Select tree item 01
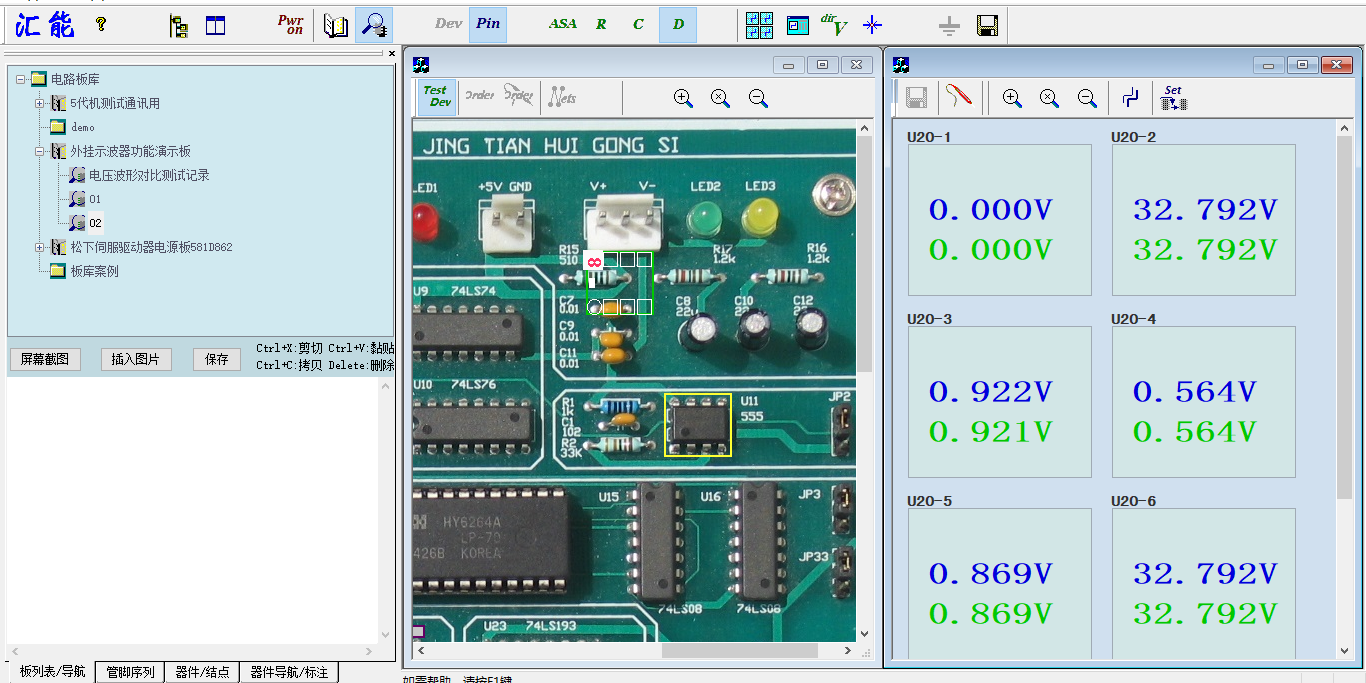Screen dimensions: 1366x683 coord(95,199)
